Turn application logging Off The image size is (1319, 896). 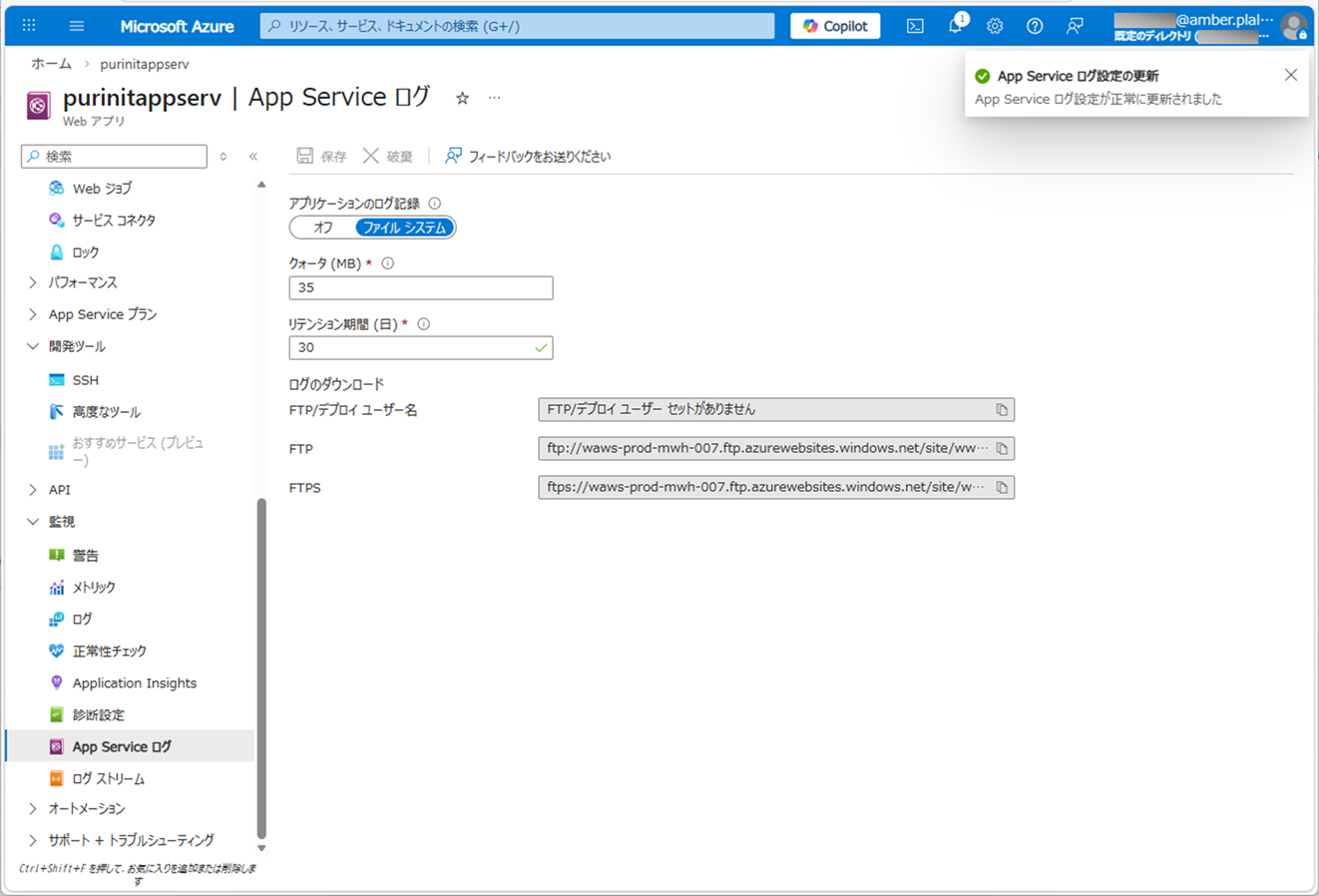point(323,227)
